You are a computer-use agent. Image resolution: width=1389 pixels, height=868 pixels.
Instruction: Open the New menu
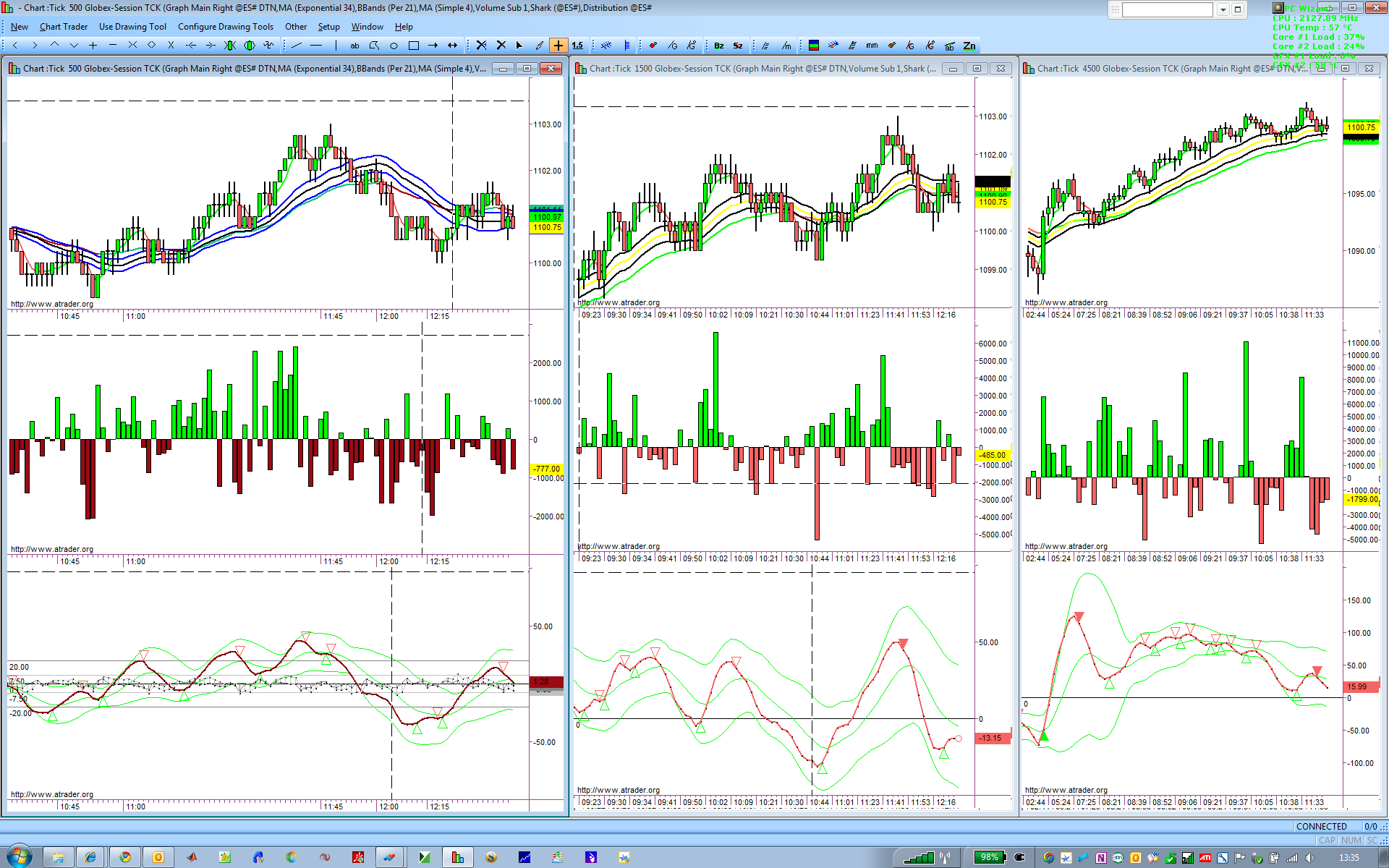click(20, 27)
